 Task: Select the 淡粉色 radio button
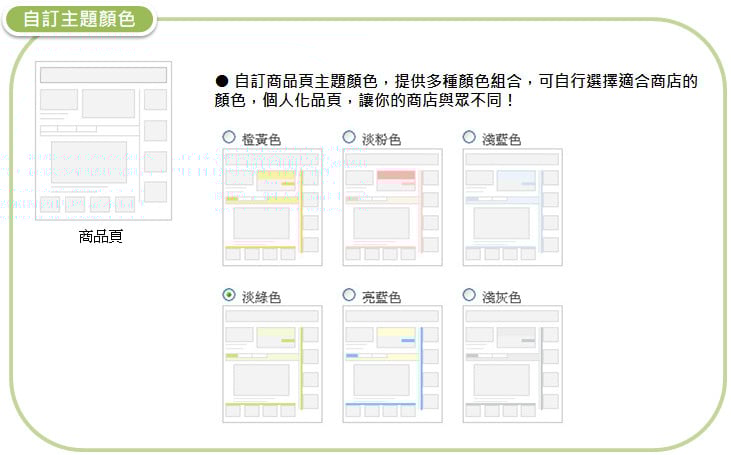pyautogui.click(x=349, y=137)
